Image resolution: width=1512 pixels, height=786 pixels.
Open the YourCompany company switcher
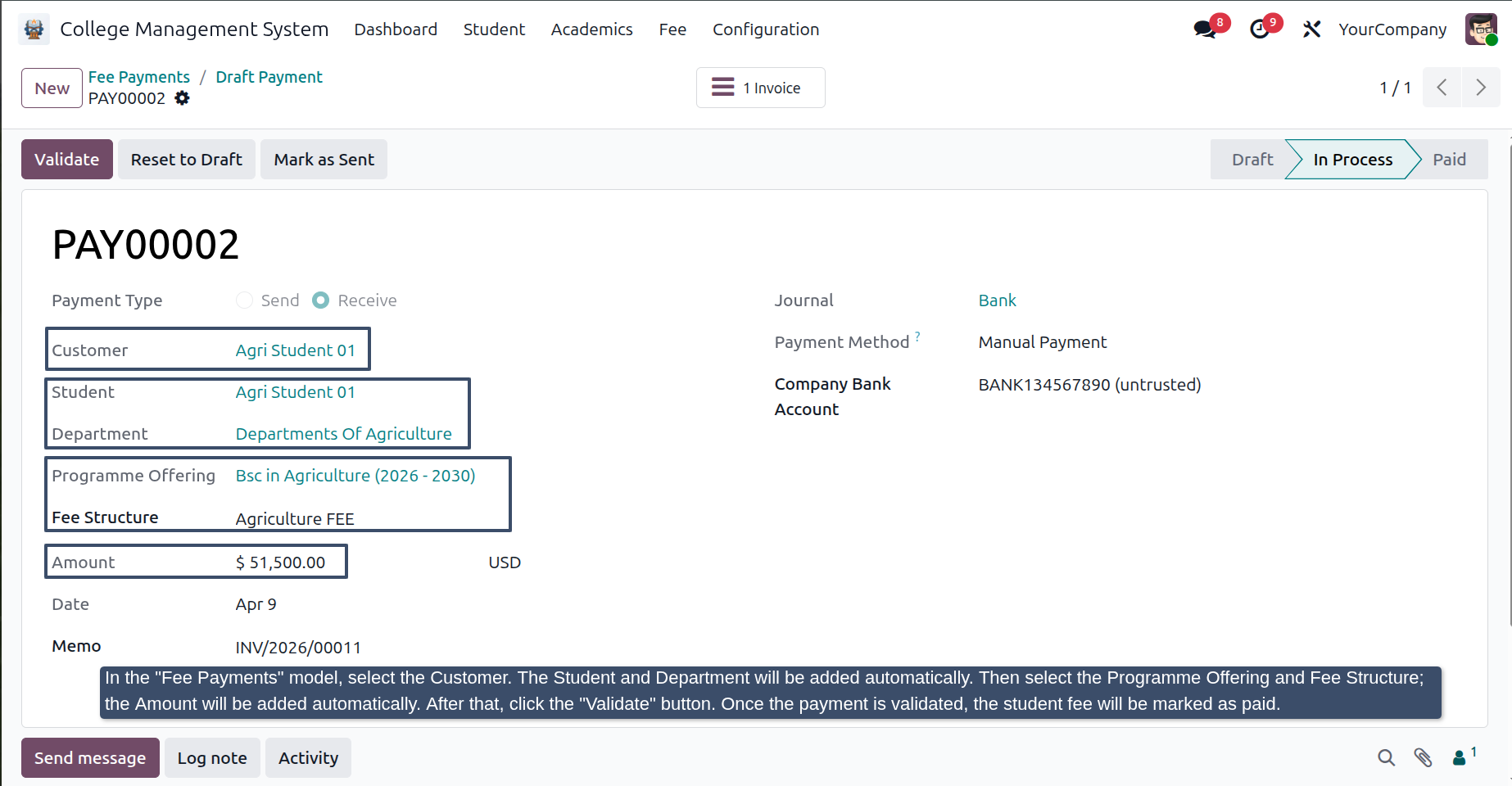point(1392,29)
